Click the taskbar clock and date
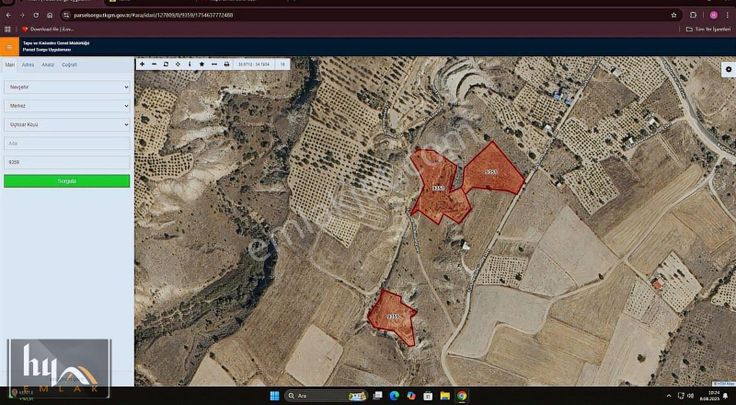 click(x=708, y=396)
